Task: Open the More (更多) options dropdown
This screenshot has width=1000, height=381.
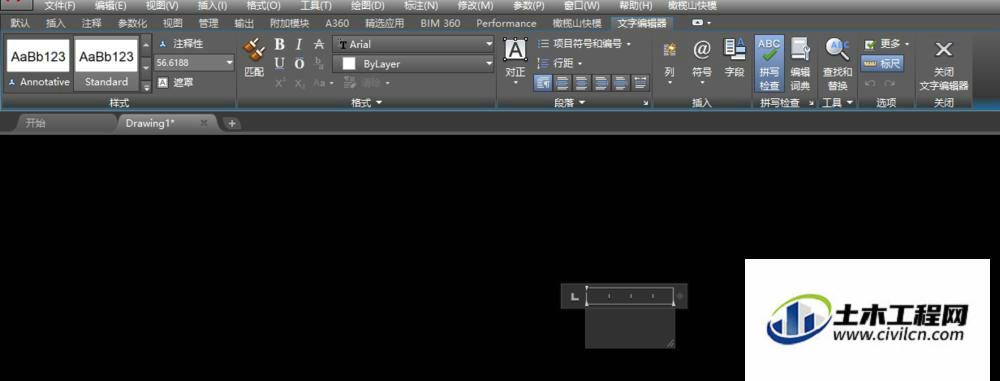Action: [x=886, y=44]
